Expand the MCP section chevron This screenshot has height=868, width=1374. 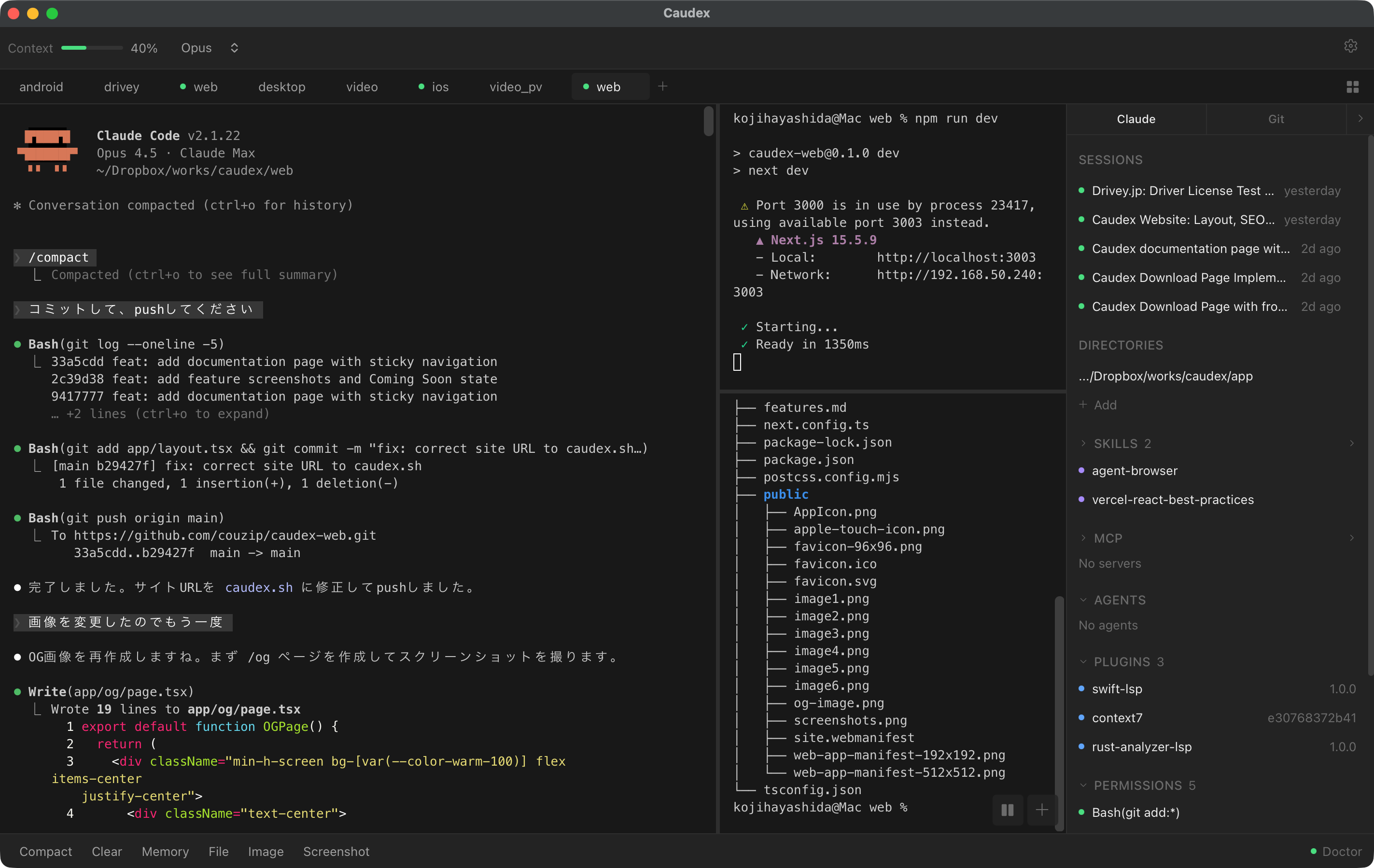pyautogui.click(x=1083, y=538)
